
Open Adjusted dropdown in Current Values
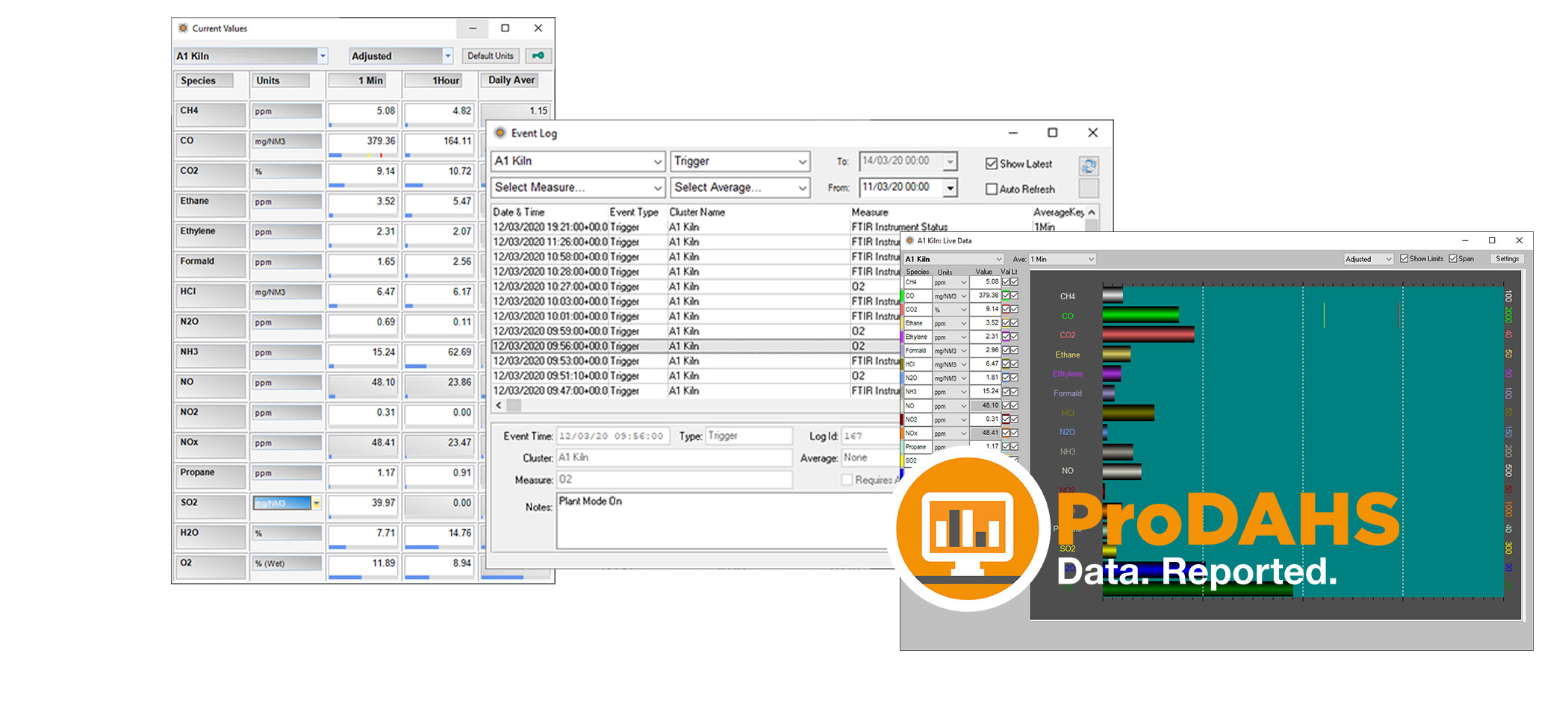pyautogui.click(x=448, y=56)
